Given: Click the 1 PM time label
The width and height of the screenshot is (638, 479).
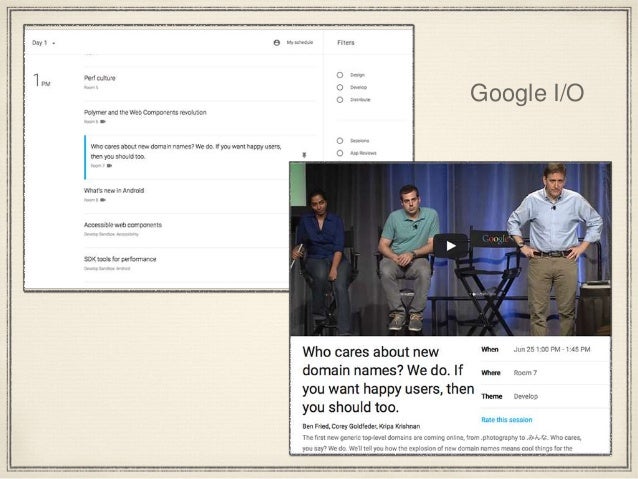Looking at the screenshot, I should pos(41,81).
